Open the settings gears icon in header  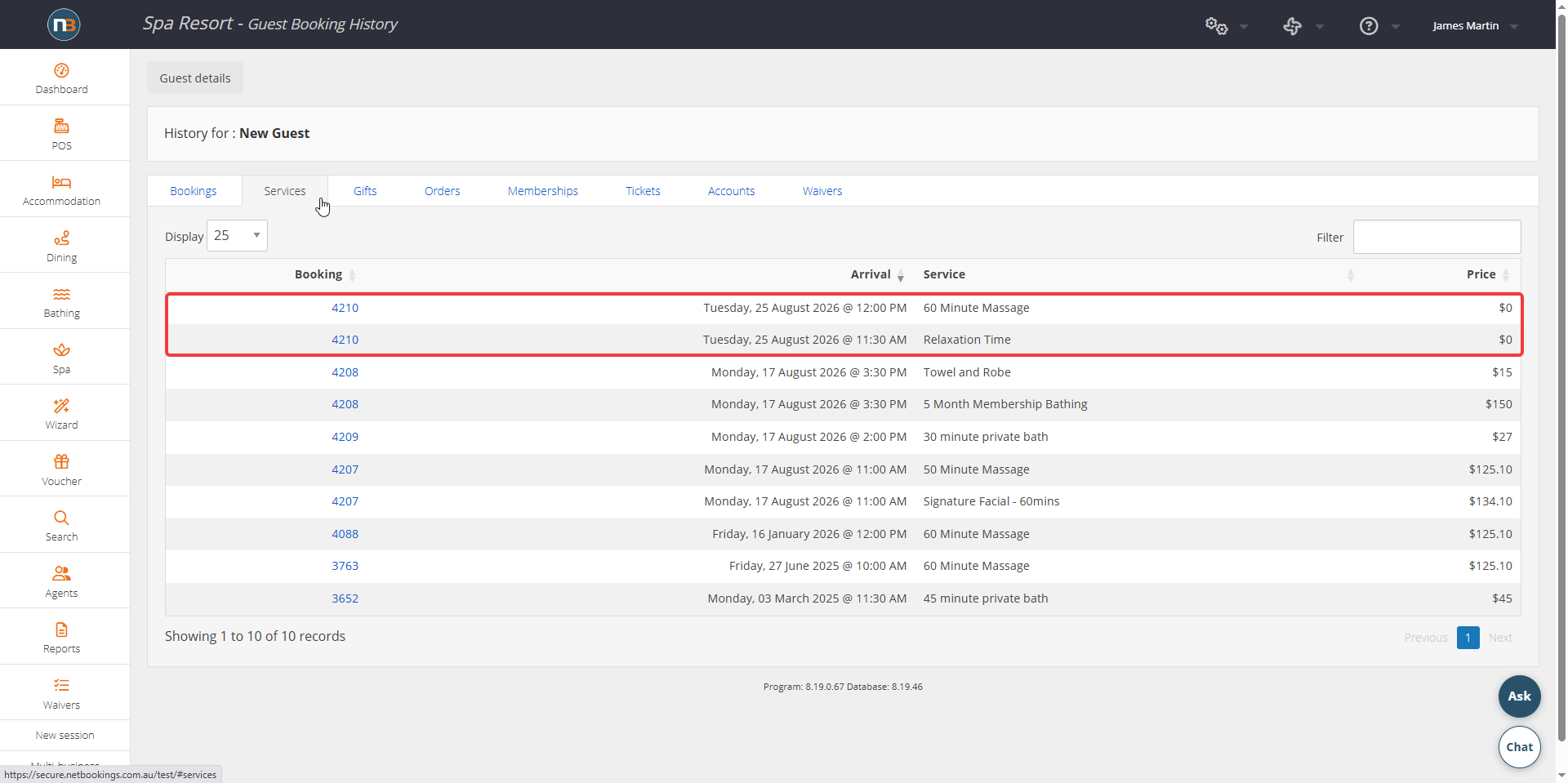pyautogui.click(x=1216, y=26)
